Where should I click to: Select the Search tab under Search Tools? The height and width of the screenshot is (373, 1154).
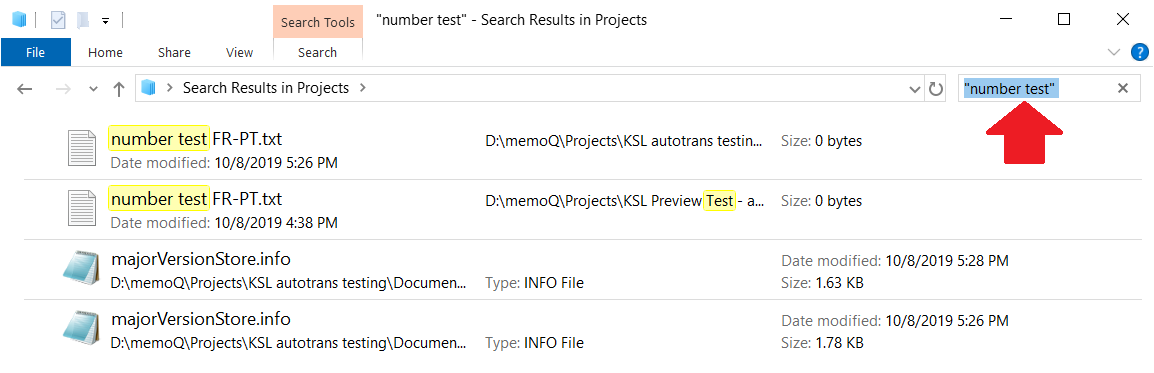pos(317,52)
